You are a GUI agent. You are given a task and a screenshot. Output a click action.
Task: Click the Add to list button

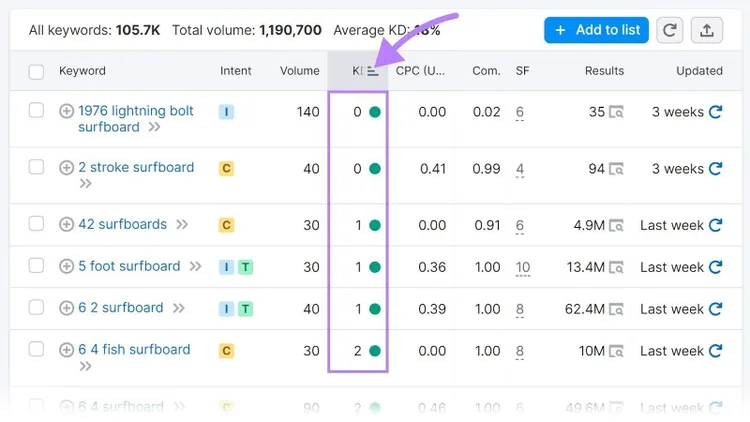[x=596, y=30]
